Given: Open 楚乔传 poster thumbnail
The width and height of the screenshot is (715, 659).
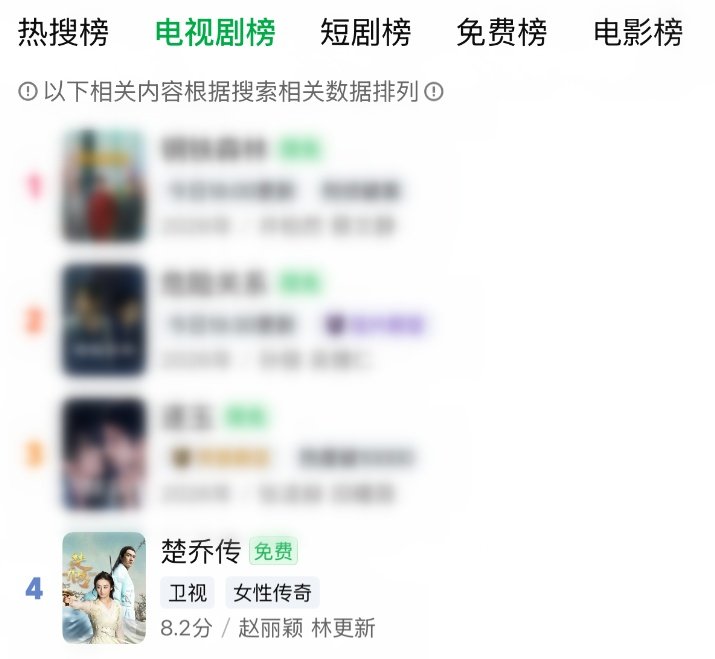Looking at the screenshot, I should tap(104, 588).
